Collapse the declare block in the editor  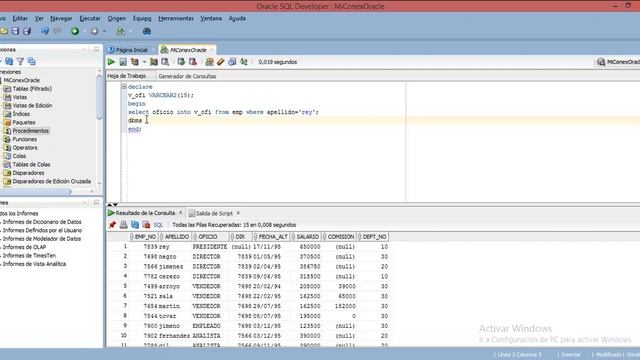click(x=124, y=87)
